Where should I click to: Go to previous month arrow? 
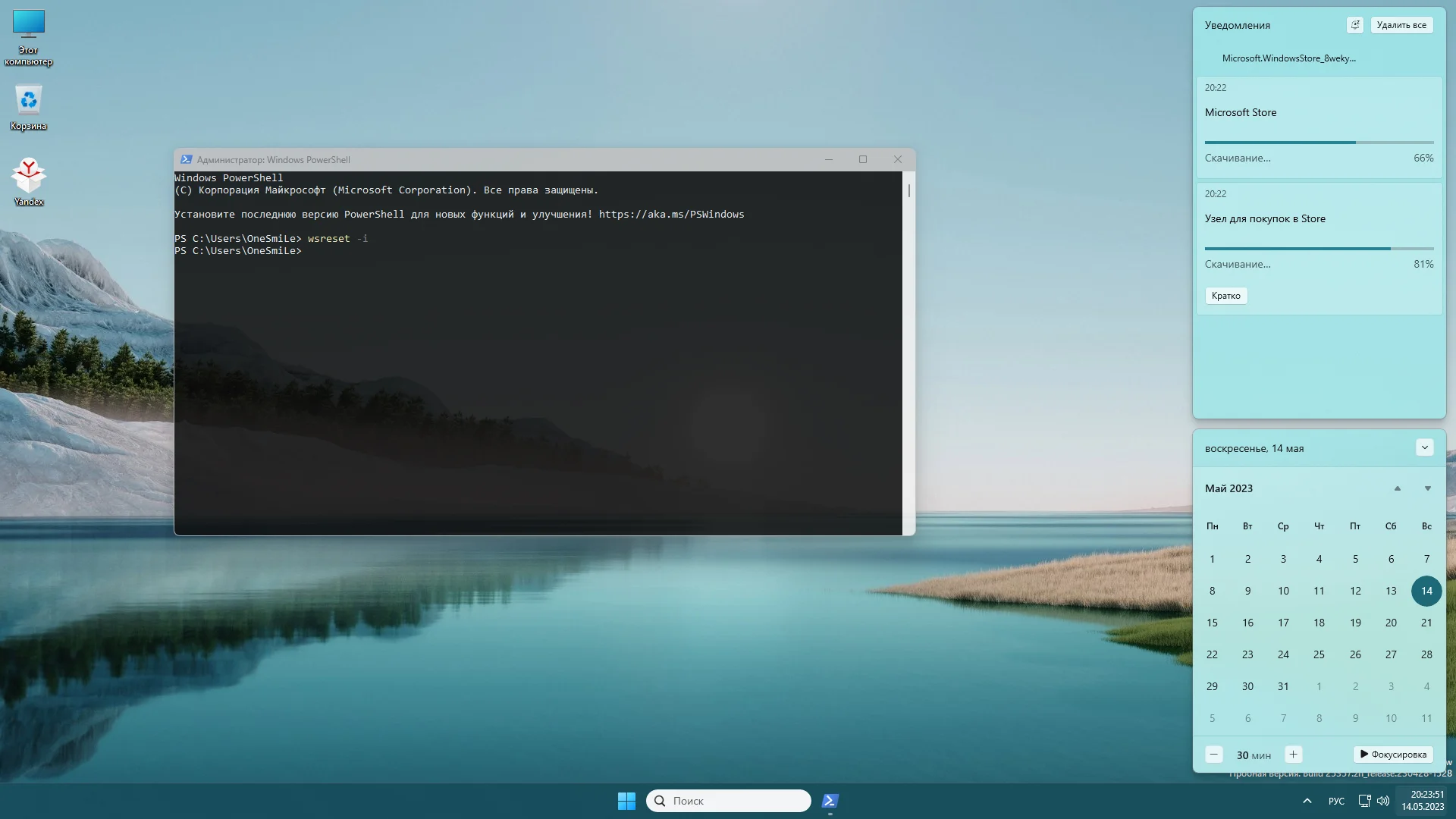click(1397, 488)
